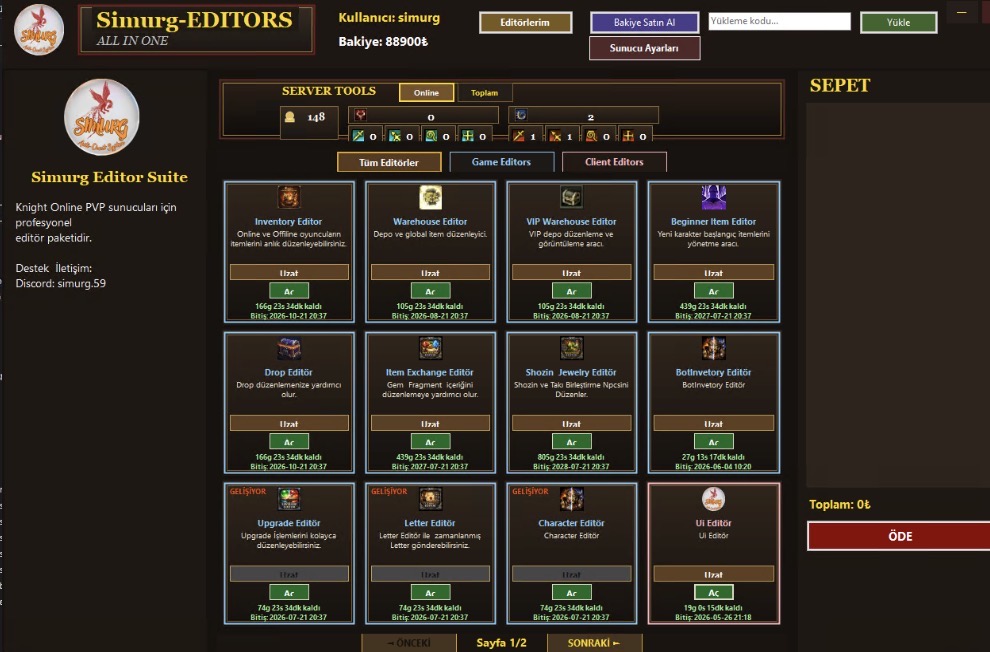Click Uzat on the Item Exchange Editör
990x652 pixels.
(430, 423)
